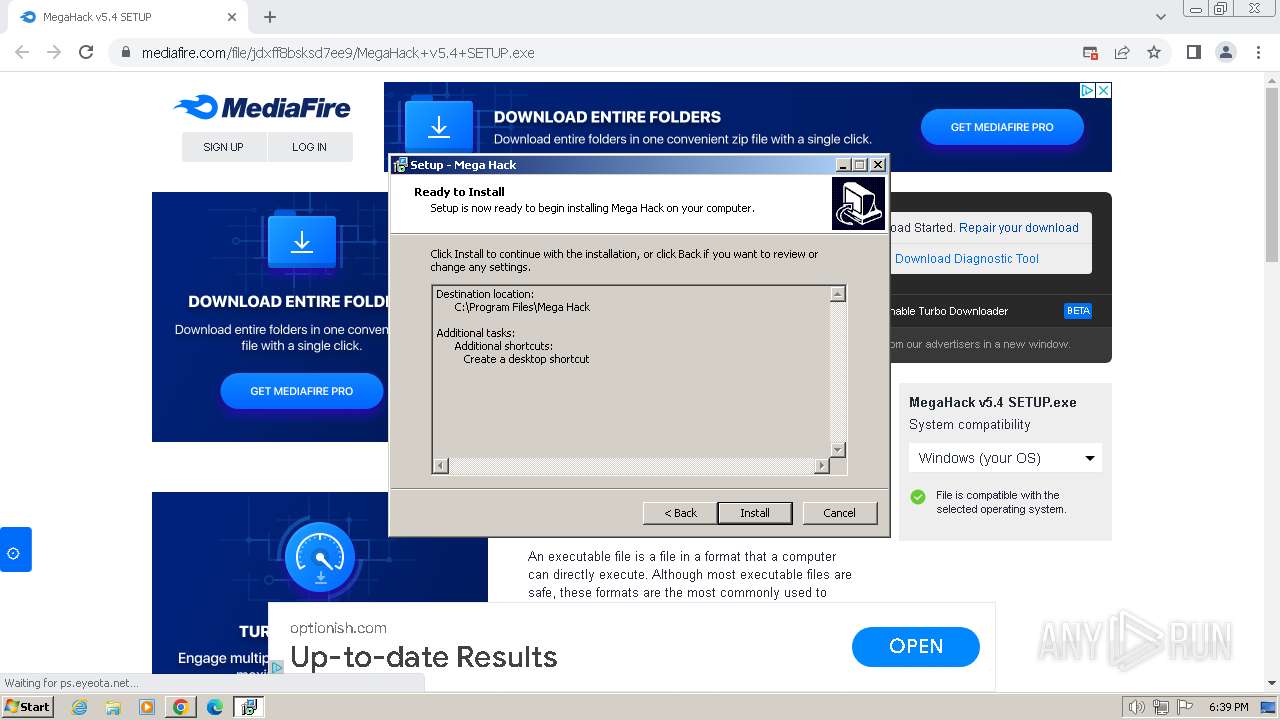Click GET MEDIAFIRE PRO in top banner
Image resolution: width=1280 pixels, height=720 pixels.
[x=1002, y=127]
